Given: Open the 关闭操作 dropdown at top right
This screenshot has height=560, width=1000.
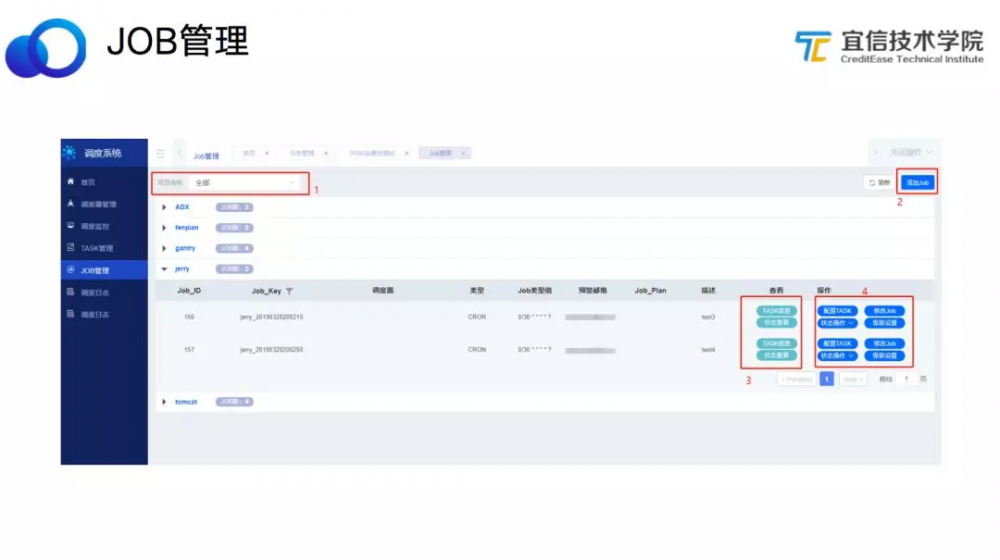Looking at the screenshot, I should point(911,152).
